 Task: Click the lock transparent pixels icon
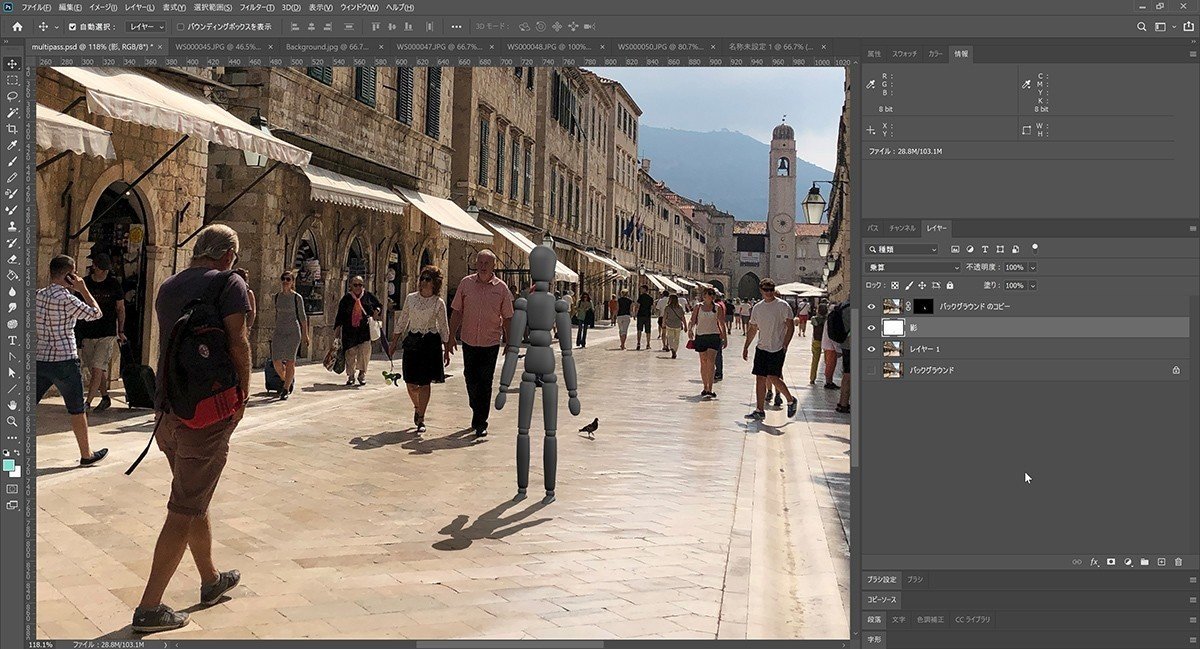[x=894, y=285]
